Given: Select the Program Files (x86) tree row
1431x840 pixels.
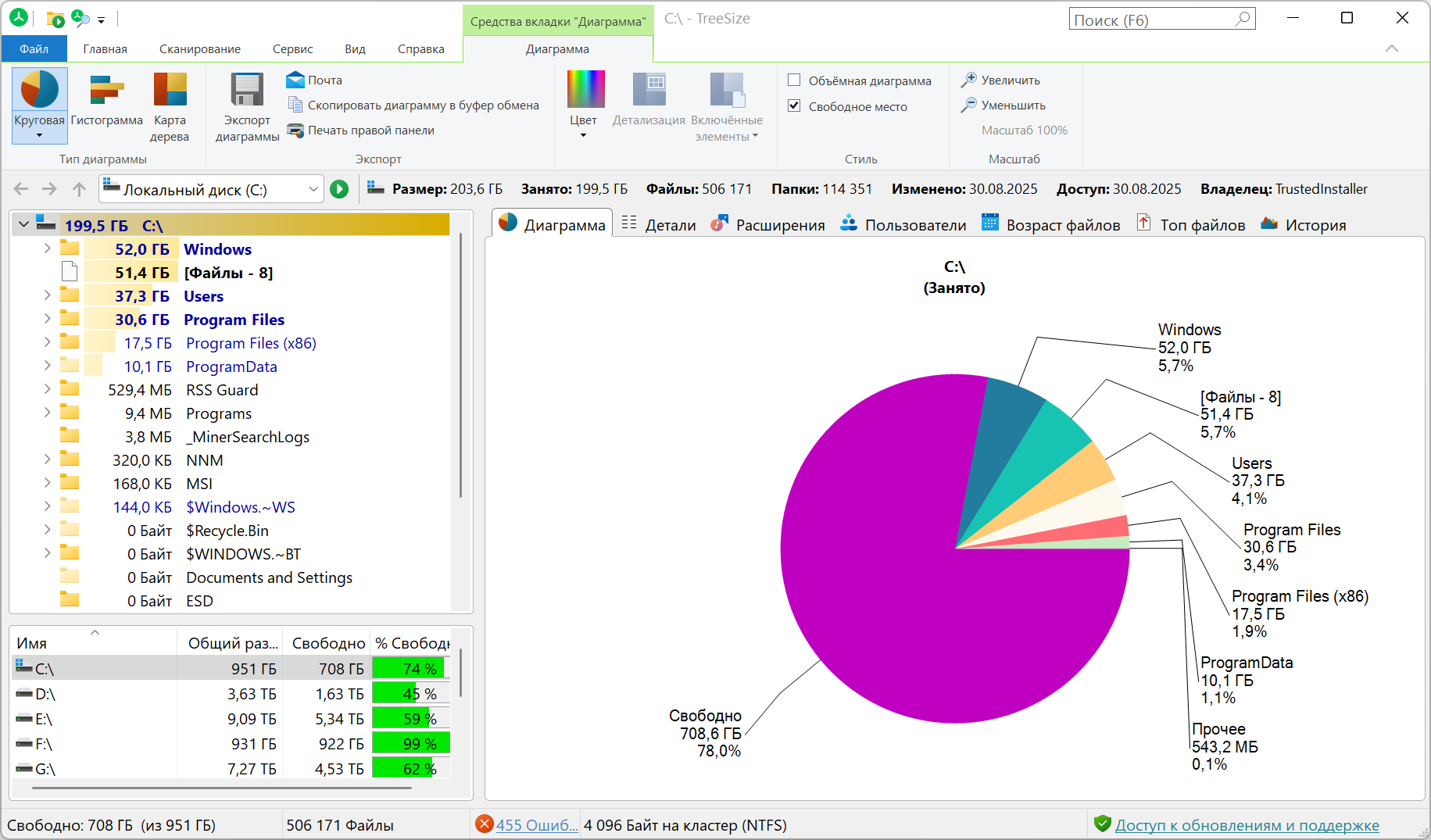Looking at the screenshot, I should [231, 342].
